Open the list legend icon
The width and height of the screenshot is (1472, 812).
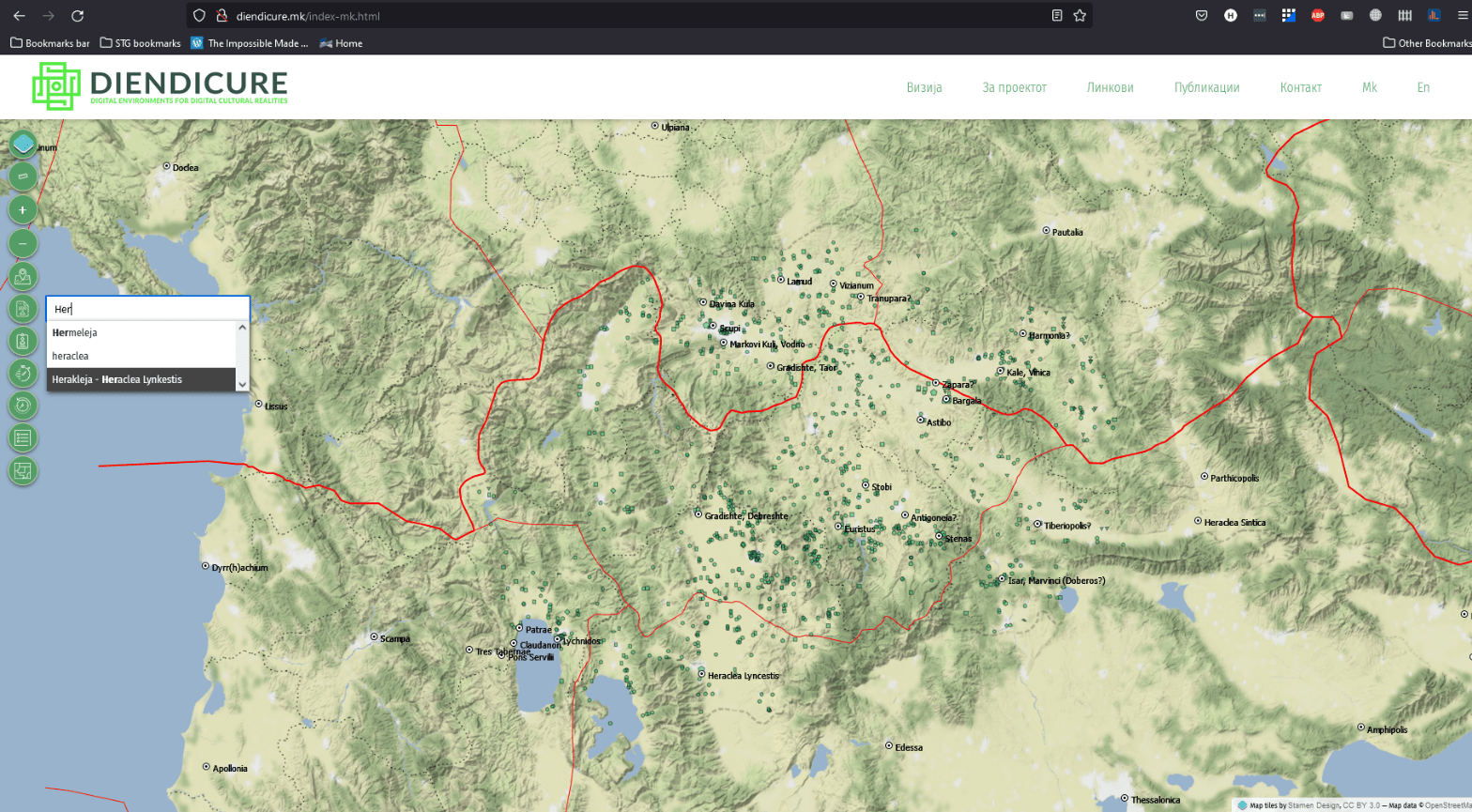tap(23, 437)
